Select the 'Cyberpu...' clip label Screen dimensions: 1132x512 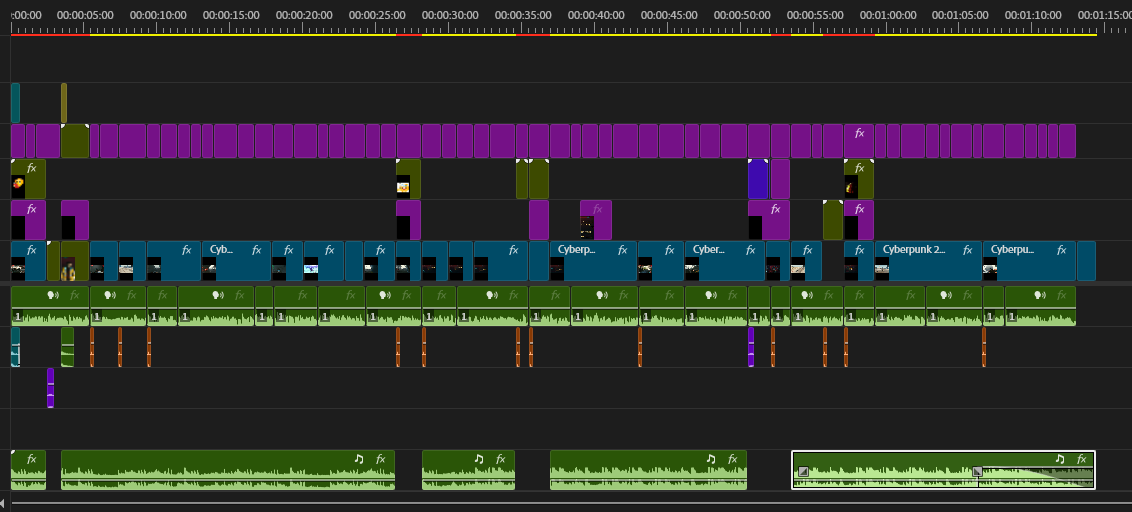[1012, 250]
